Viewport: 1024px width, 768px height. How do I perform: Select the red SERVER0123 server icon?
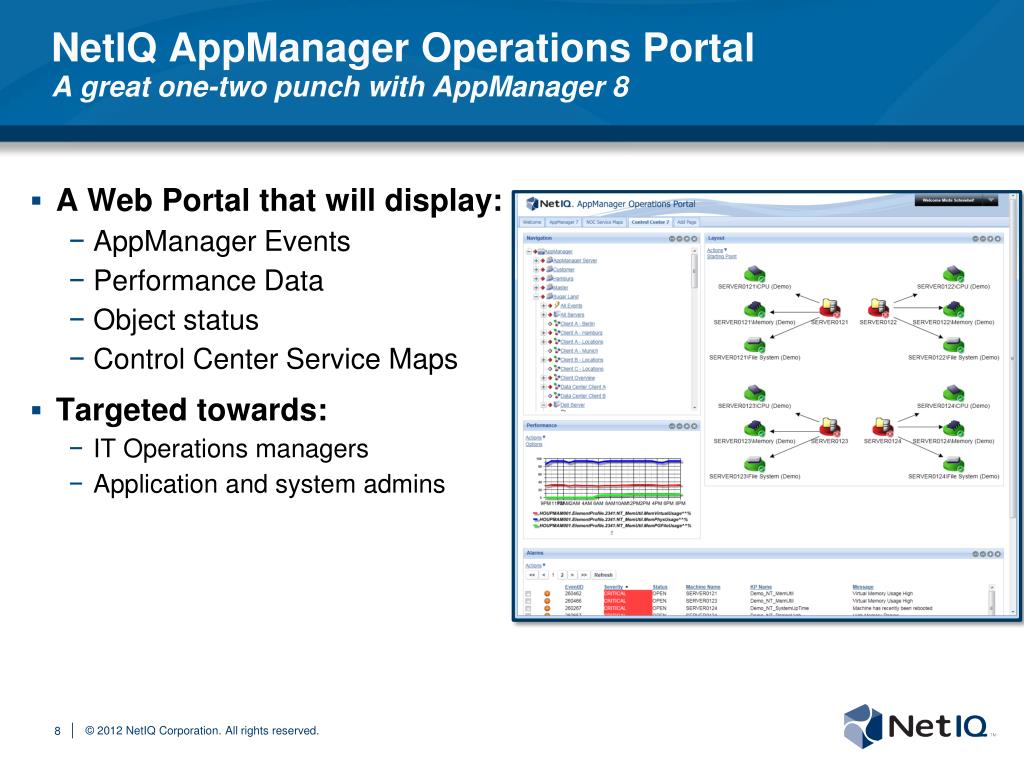(829, 427)
